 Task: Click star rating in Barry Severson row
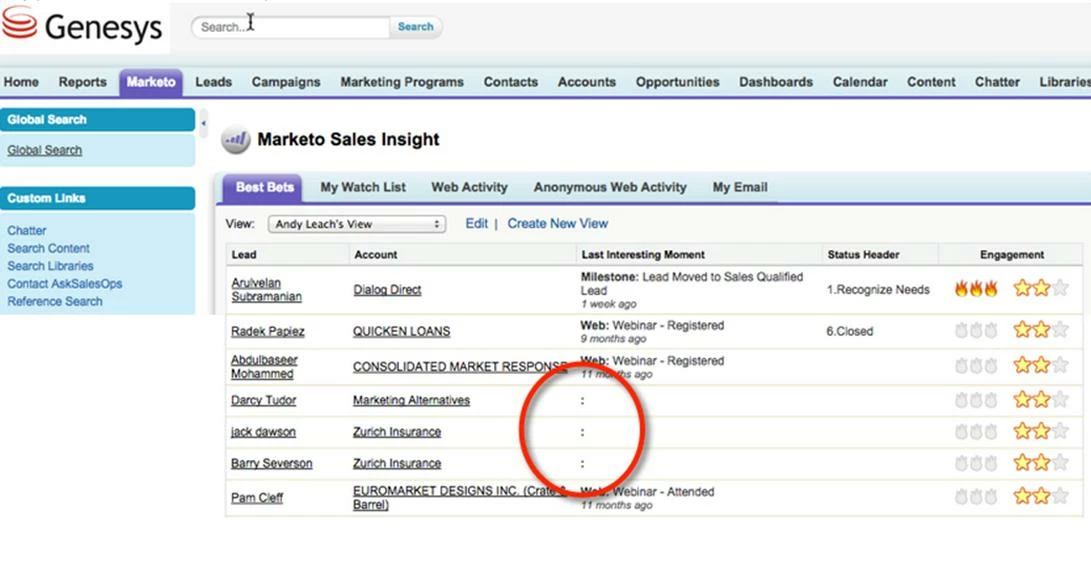click(1041, 462)
